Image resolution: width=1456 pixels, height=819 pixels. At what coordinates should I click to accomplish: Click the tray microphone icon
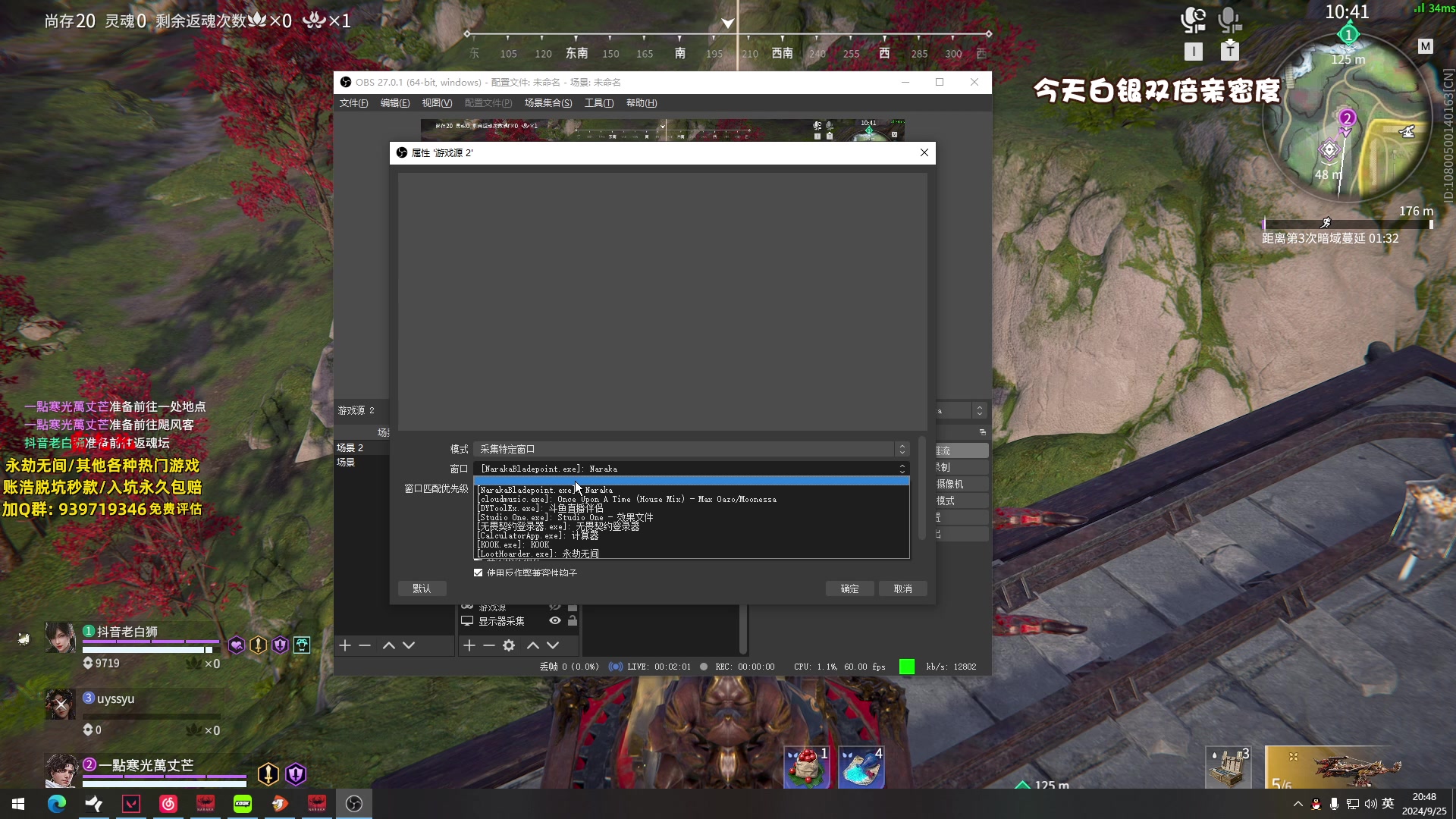coord(1334,804)
